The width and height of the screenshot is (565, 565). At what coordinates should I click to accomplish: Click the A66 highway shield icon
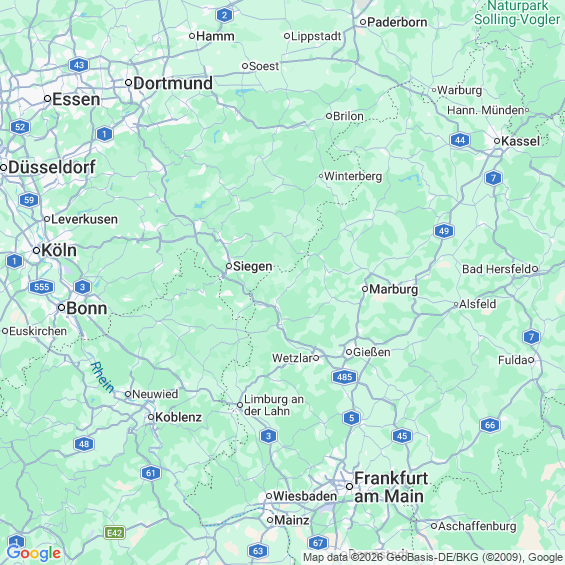(x=490, y=425)
